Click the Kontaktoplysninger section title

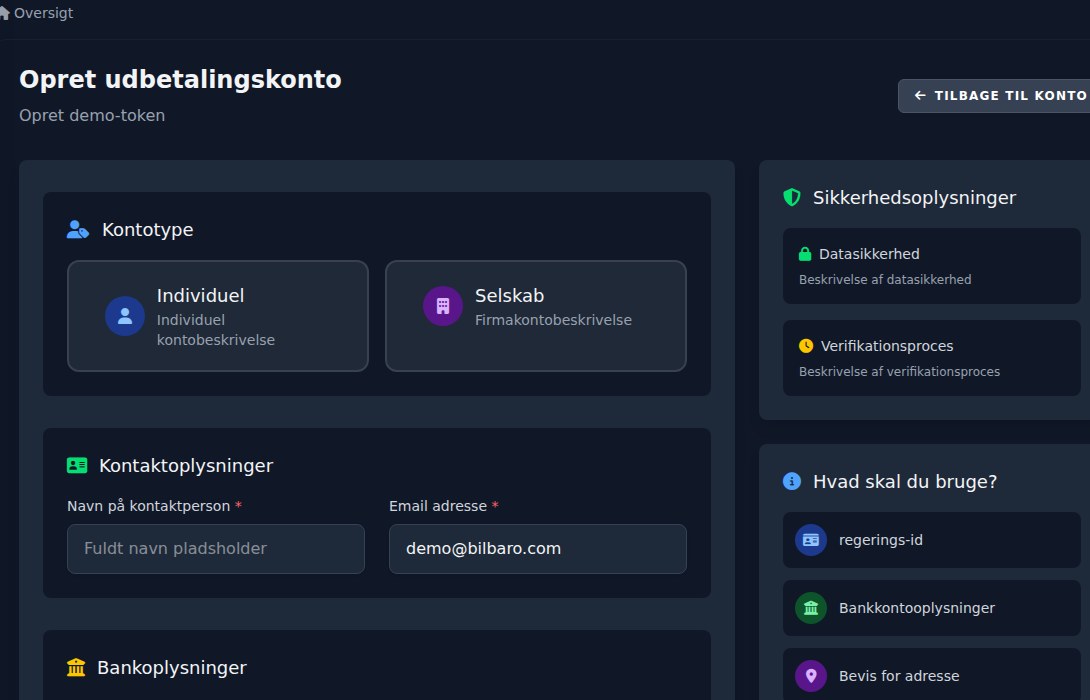click(186, 466)
